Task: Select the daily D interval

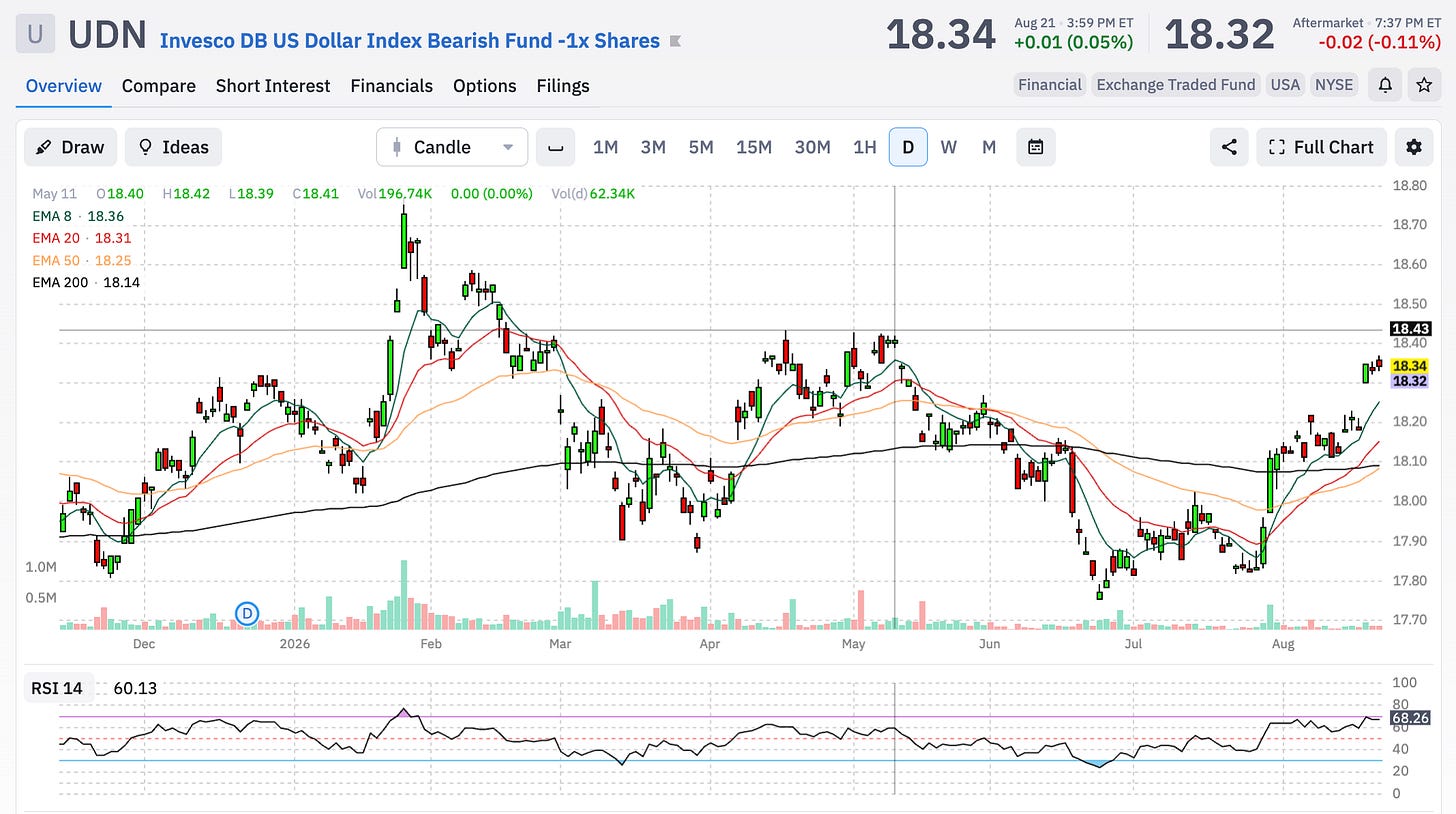Action: pyautogui.click(x=908, y=147)
